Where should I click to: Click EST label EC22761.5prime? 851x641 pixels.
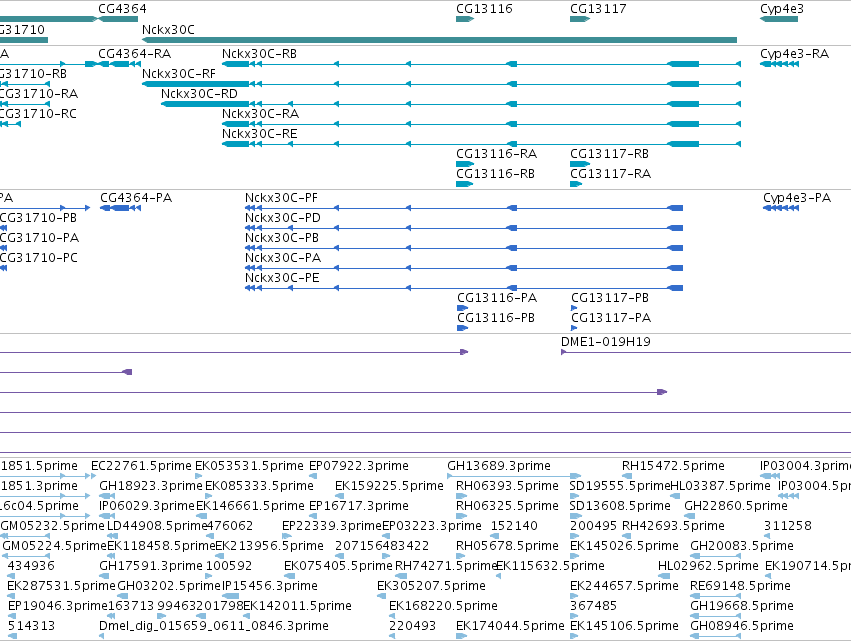pyautogui.click(x=141, y=466)
